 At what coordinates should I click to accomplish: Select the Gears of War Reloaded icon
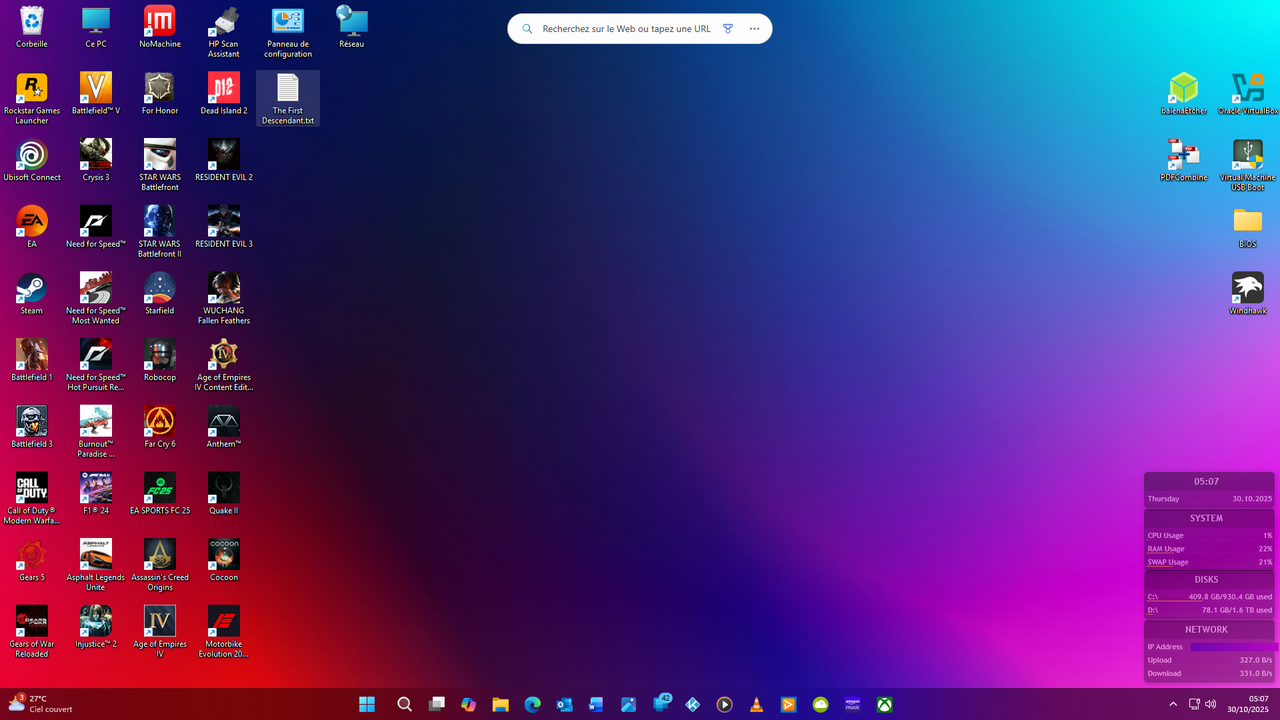(32, 632)
